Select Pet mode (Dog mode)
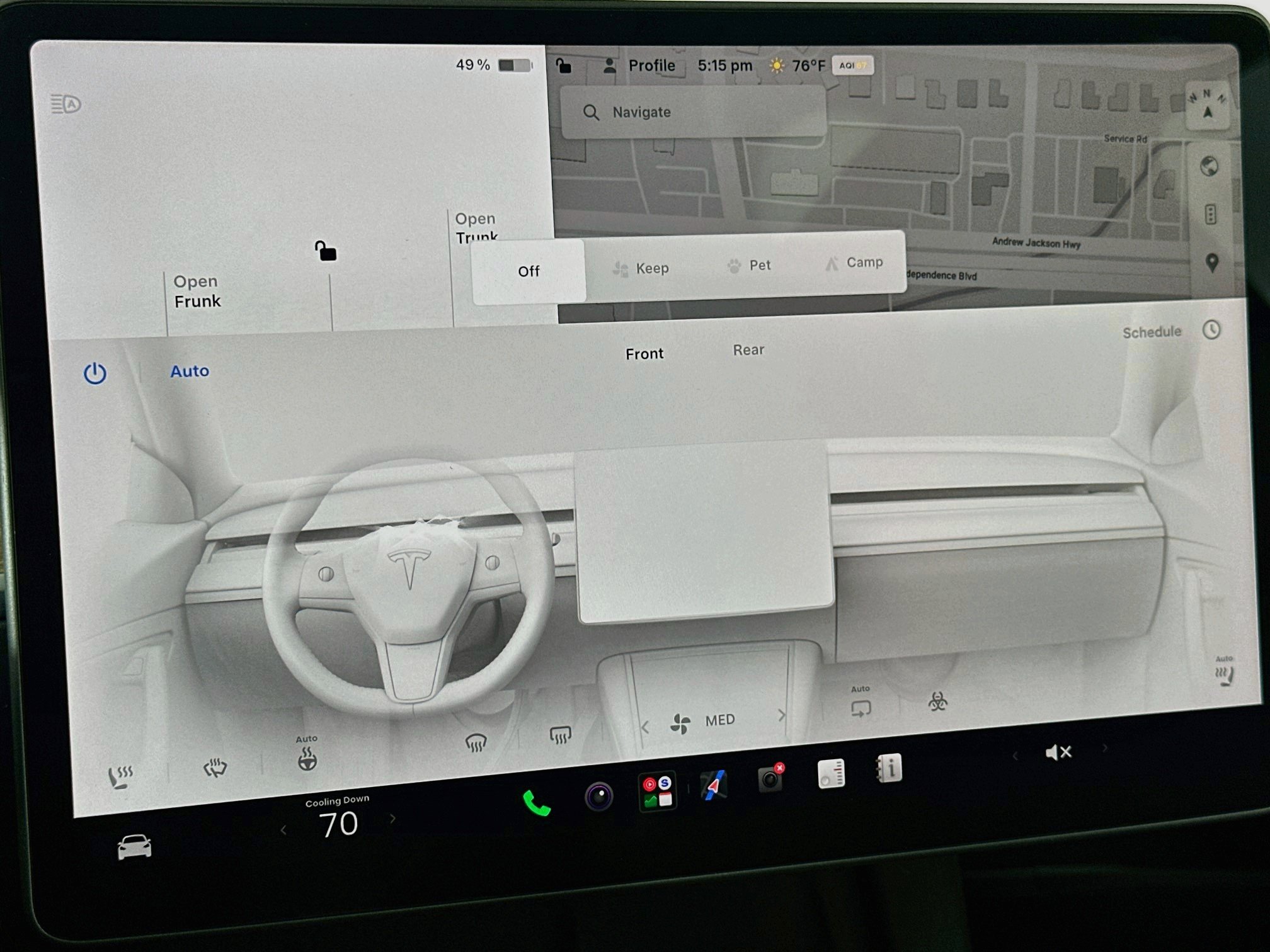This screenshot has width=1270, height=952. 748,266
